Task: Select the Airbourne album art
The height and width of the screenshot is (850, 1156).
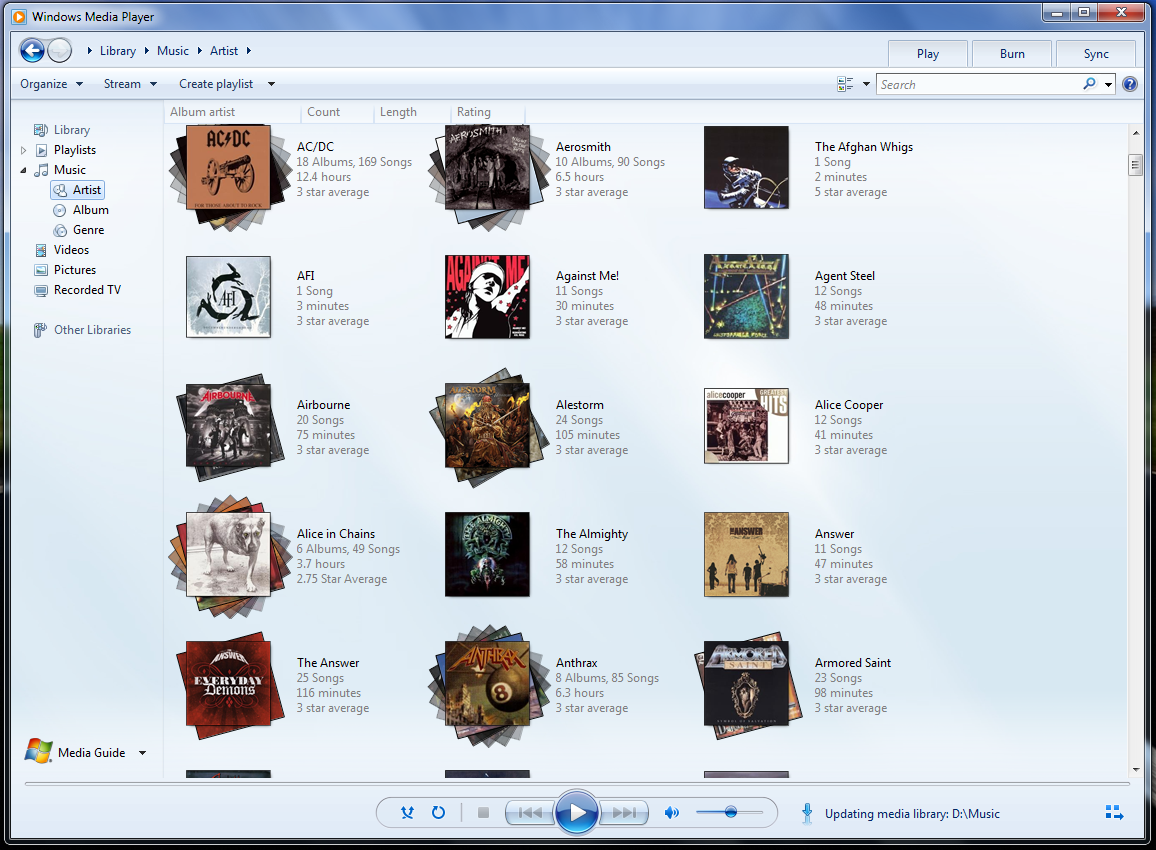Action: (x=229, y=427)
